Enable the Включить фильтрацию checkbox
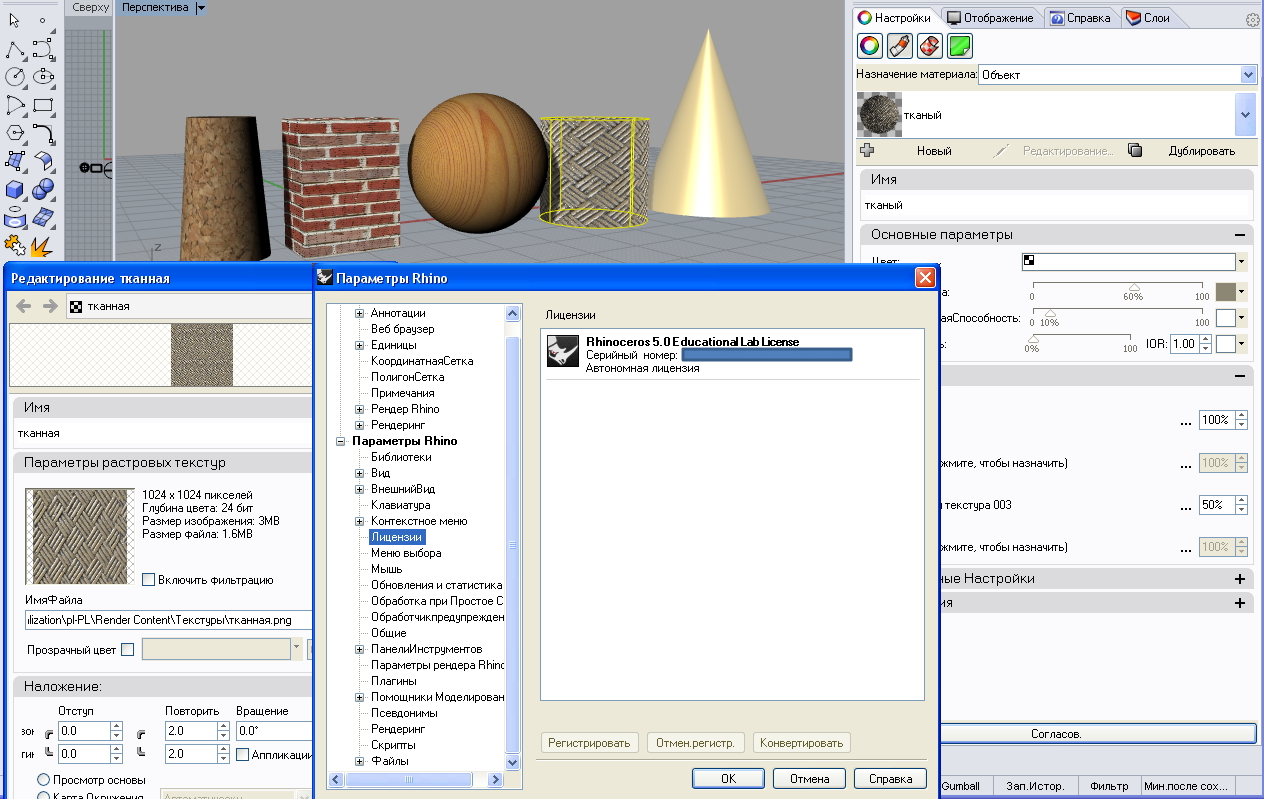The image size is (1264, 799). (149, 580)
